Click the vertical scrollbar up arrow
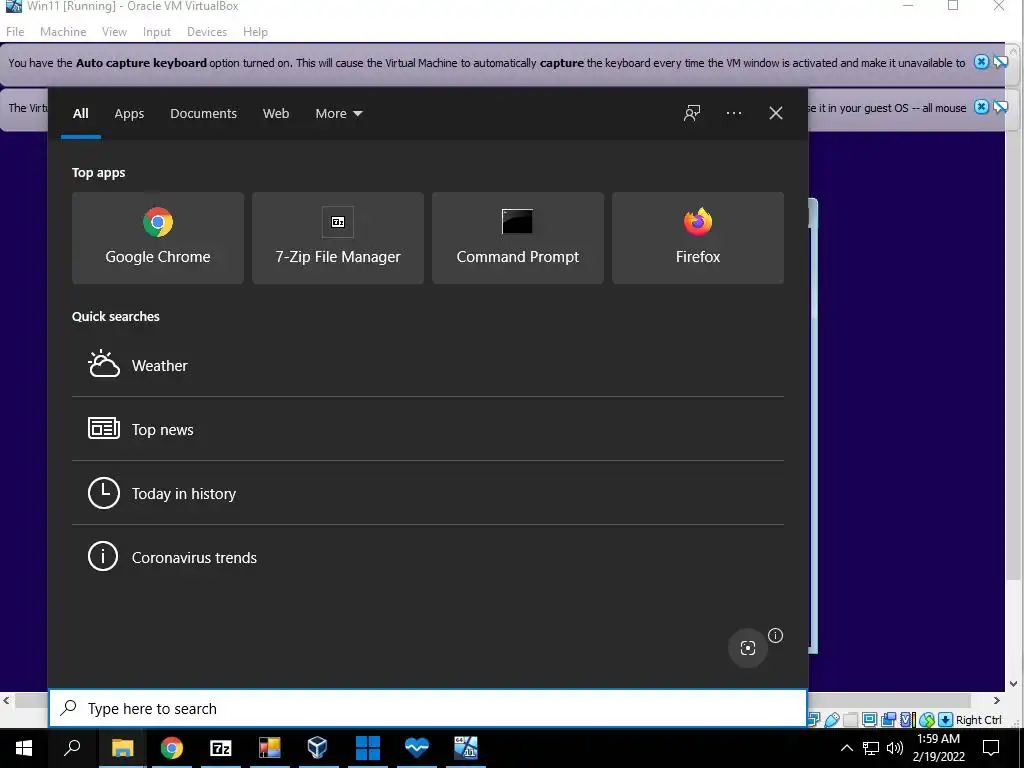 (1013, 50)
